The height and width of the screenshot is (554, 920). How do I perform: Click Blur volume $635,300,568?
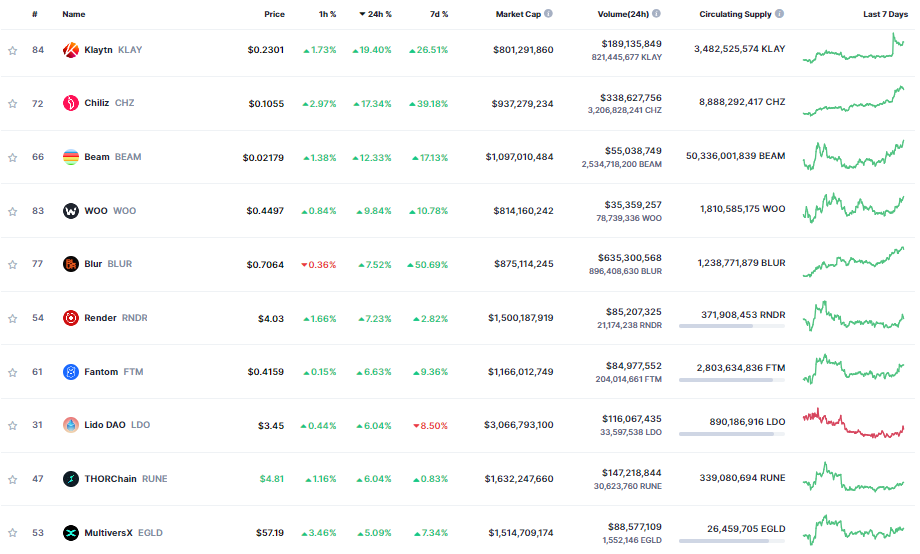coord(630,258)
